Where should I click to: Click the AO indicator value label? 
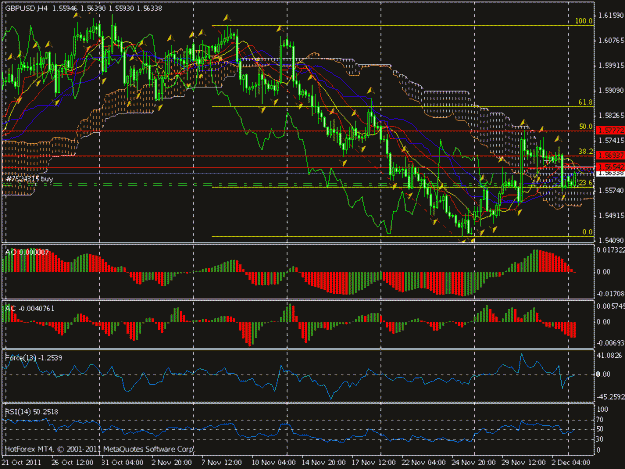[27, 252]
